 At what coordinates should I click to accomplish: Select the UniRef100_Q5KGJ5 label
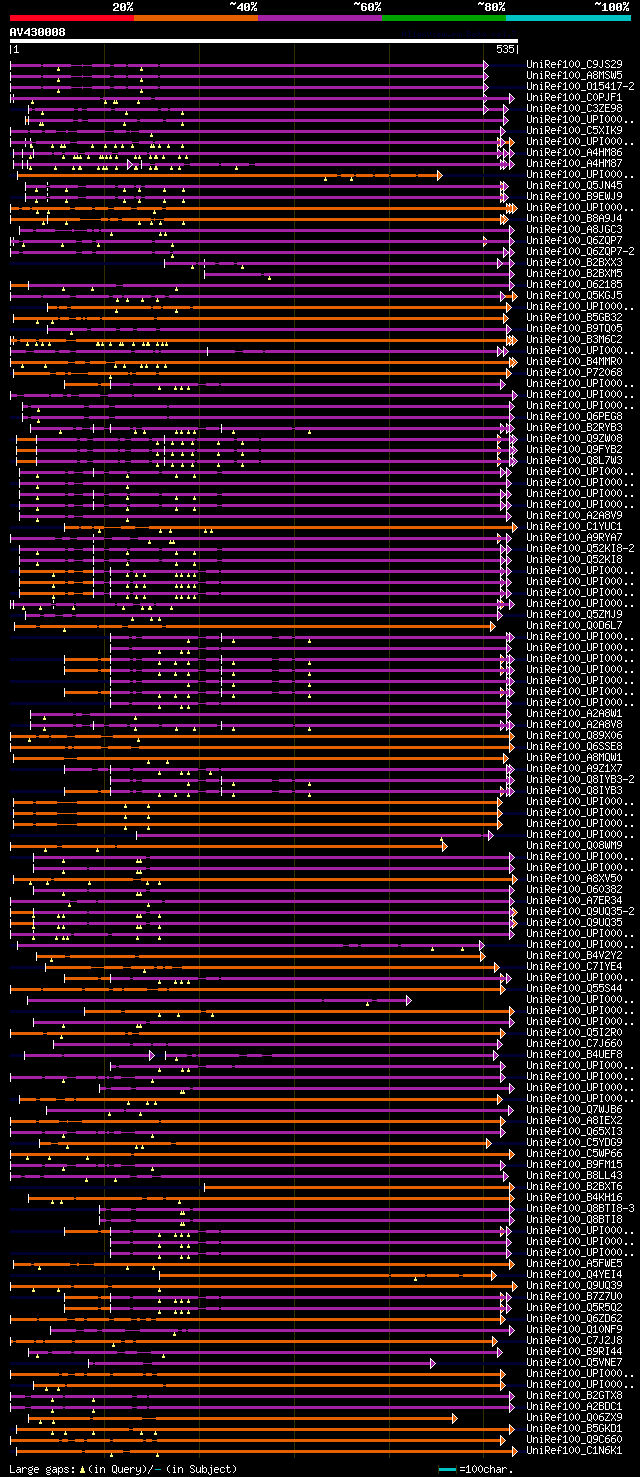coord(574,295)
